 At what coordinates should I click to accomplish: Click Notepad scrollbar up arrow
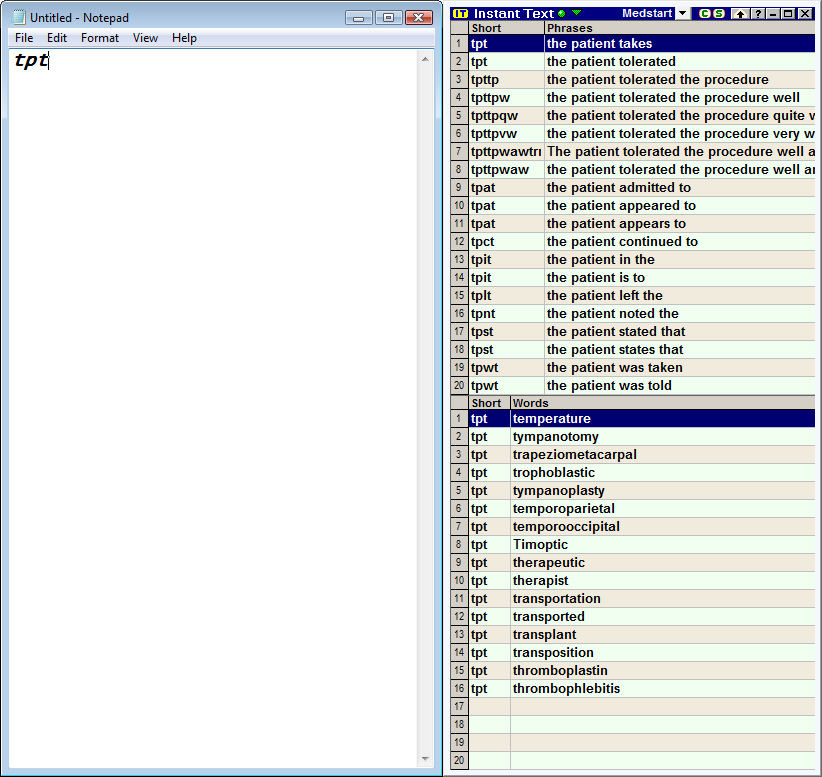425,59
